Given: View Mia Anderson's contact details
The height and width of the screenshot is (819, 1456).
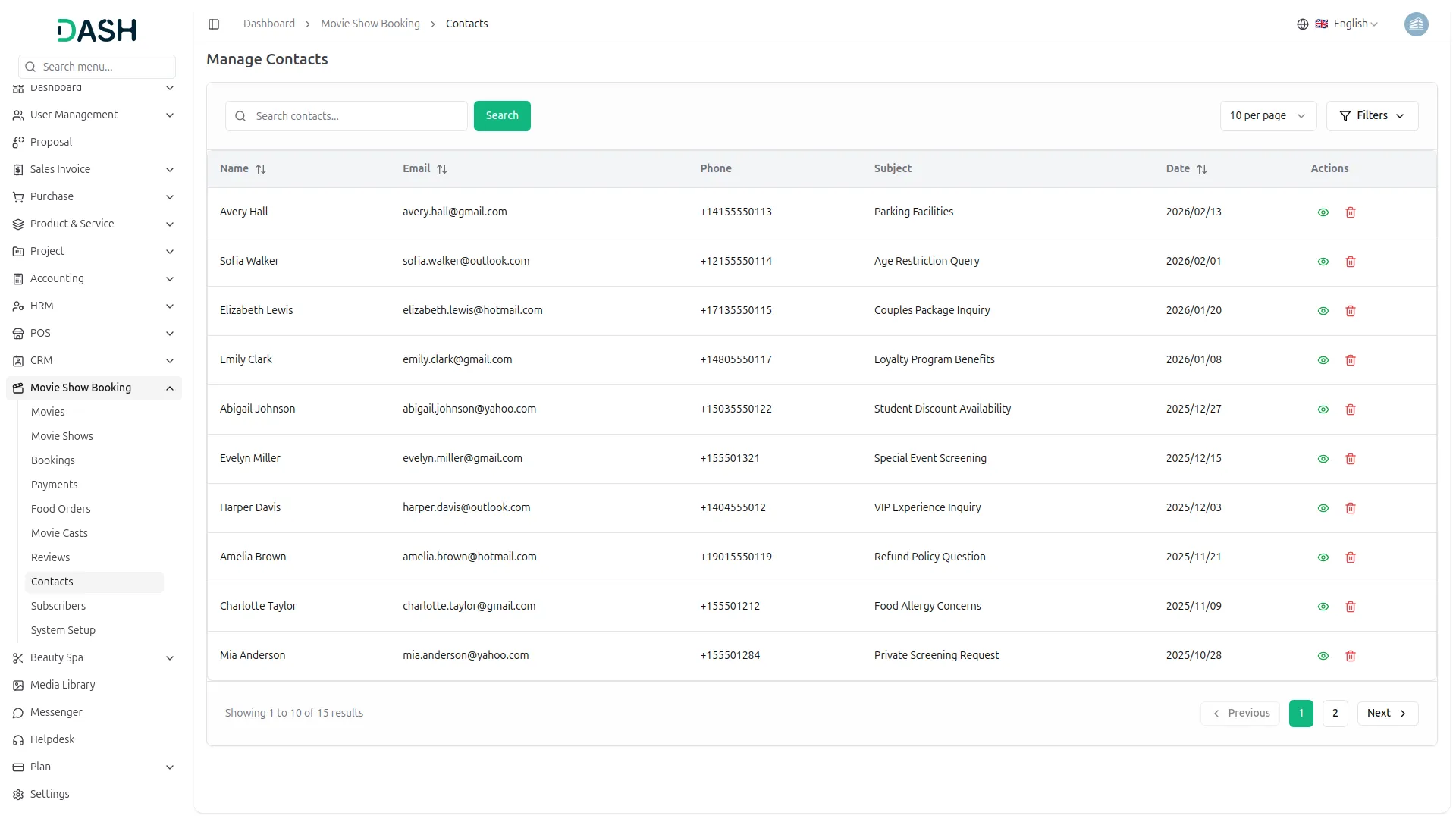Looking at the screenshot, I should click(1323, 656).
